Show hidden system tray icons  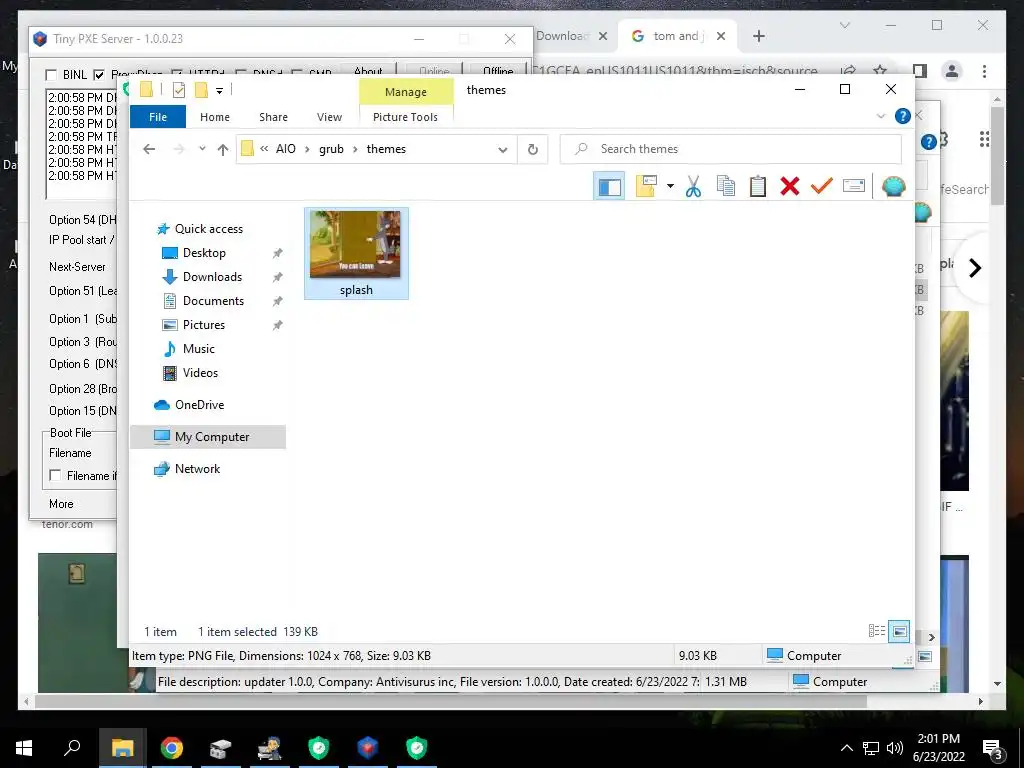click(846, 748)
